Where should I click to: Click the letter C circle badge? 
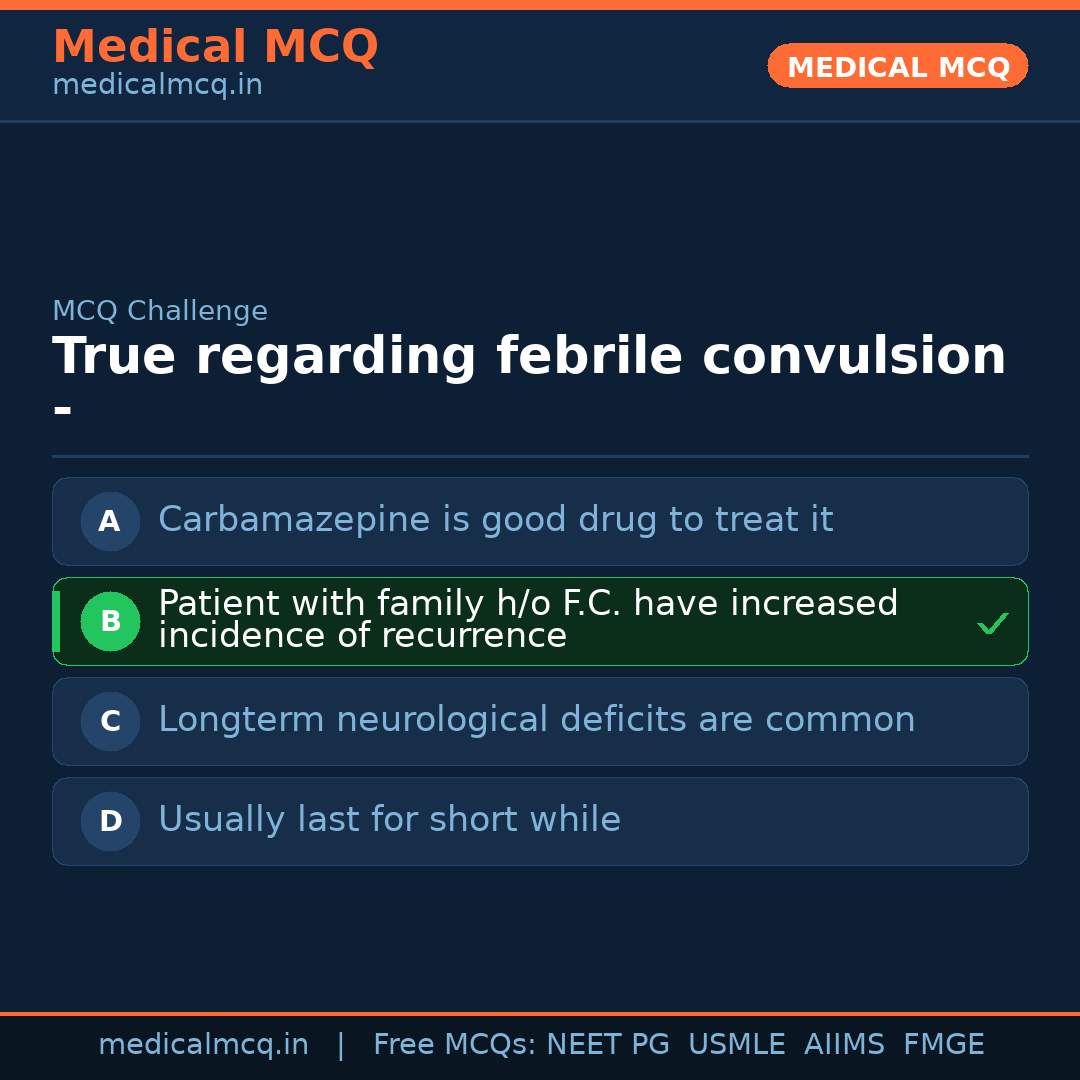[110, 721]
